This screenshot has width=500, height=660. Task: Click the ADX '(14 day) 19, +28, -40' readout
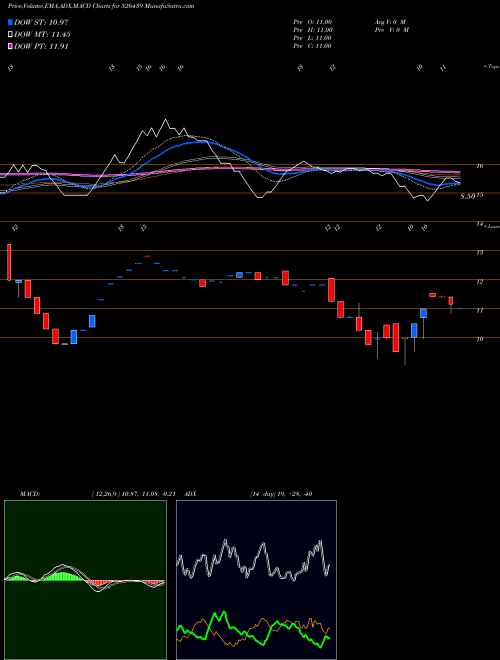[x=281, y=494]
